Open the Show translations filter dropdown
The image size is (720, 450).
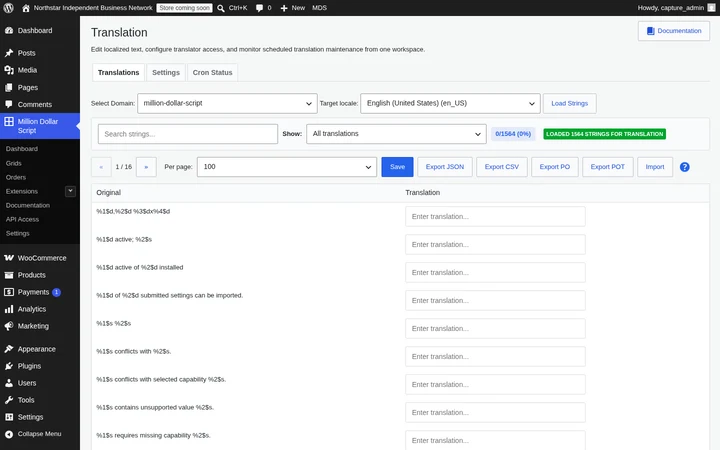[x=396, y=134]
